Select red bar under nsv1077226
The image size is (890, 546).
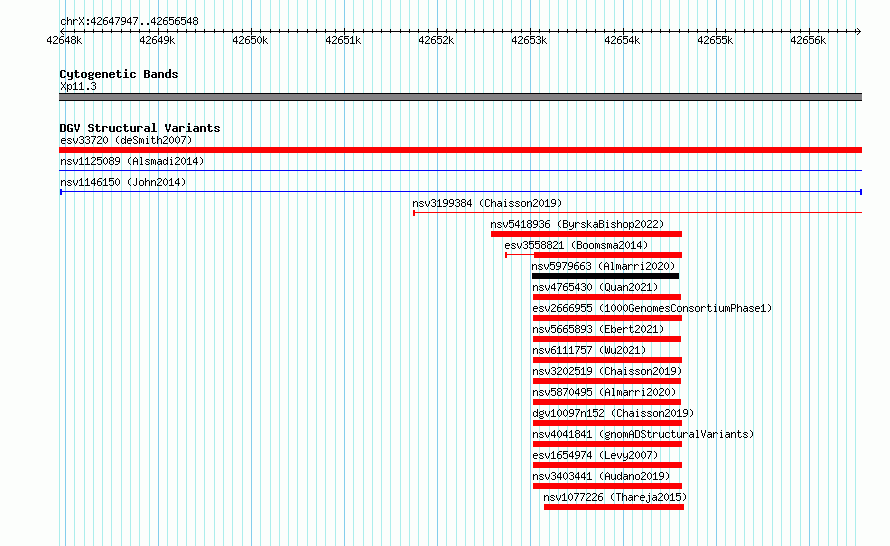tap(614, 507)
